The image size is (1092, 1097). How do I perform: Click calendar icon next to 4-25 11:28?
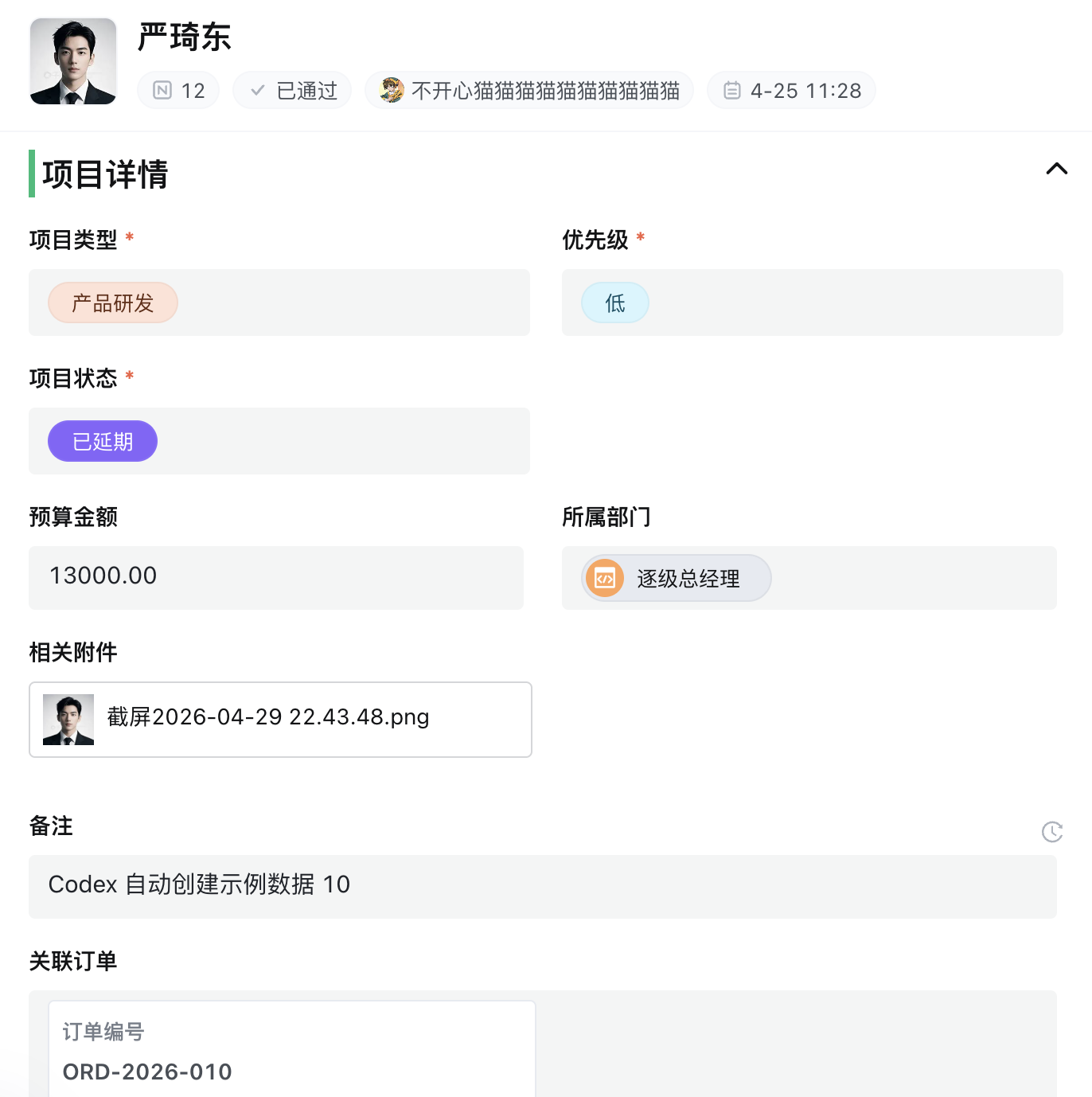(x=731, y=91)
